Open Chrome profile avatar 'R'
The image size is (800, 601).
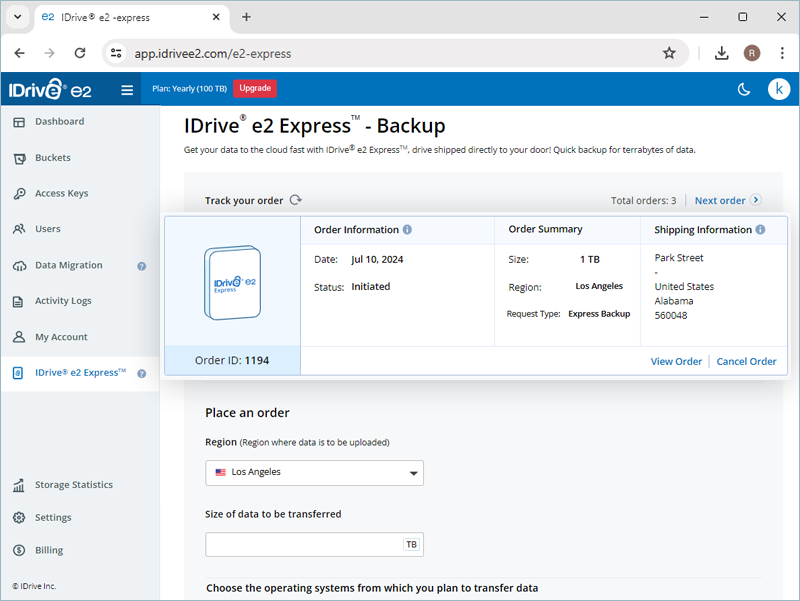[x=752, y=53]
